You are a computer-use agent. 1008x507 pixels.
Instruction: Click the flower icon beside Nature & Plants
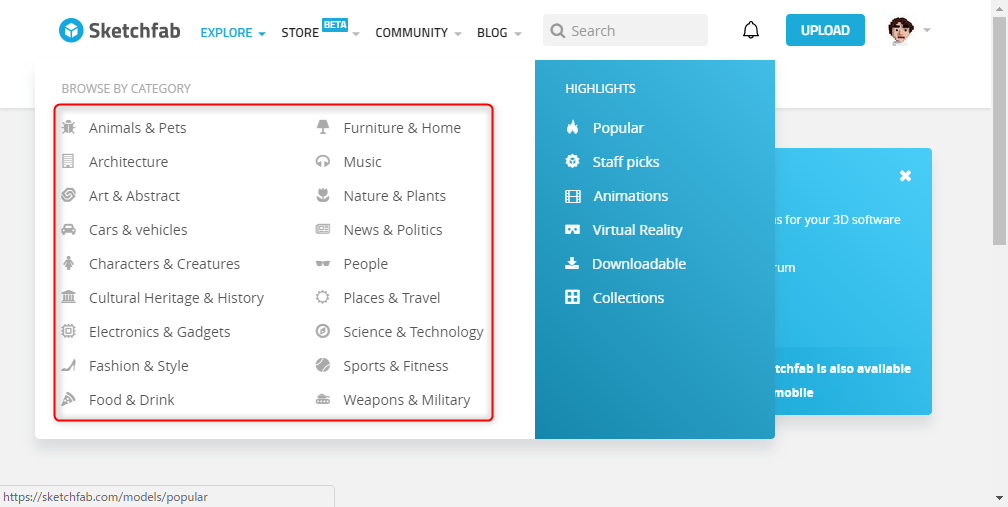323,195
